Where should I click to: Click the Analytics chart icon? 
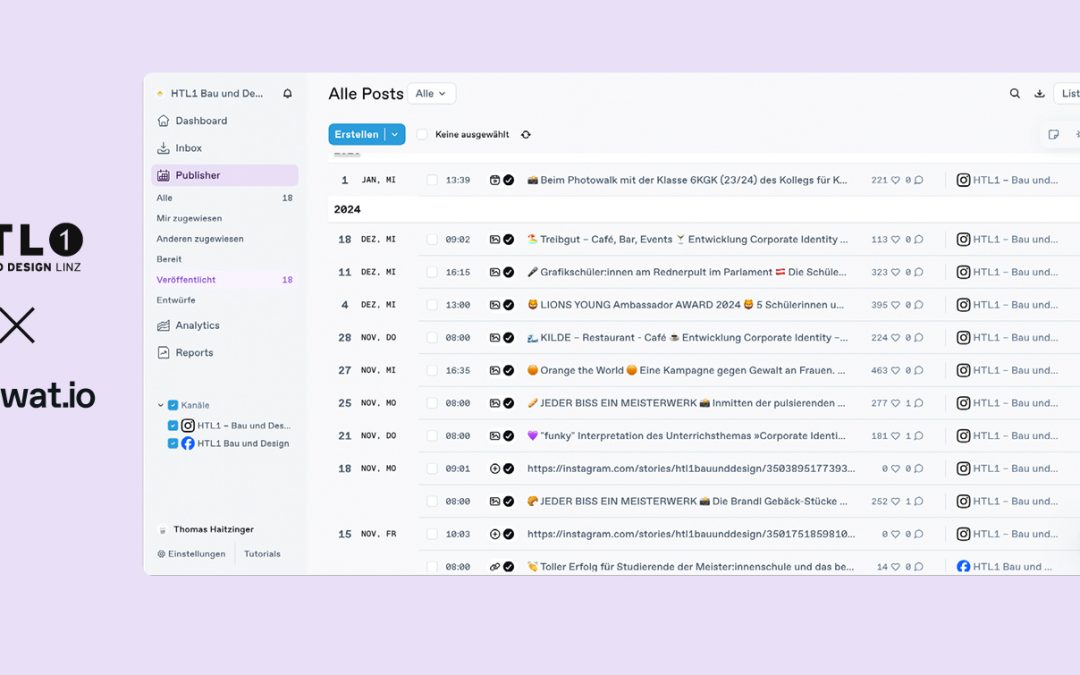163,325
